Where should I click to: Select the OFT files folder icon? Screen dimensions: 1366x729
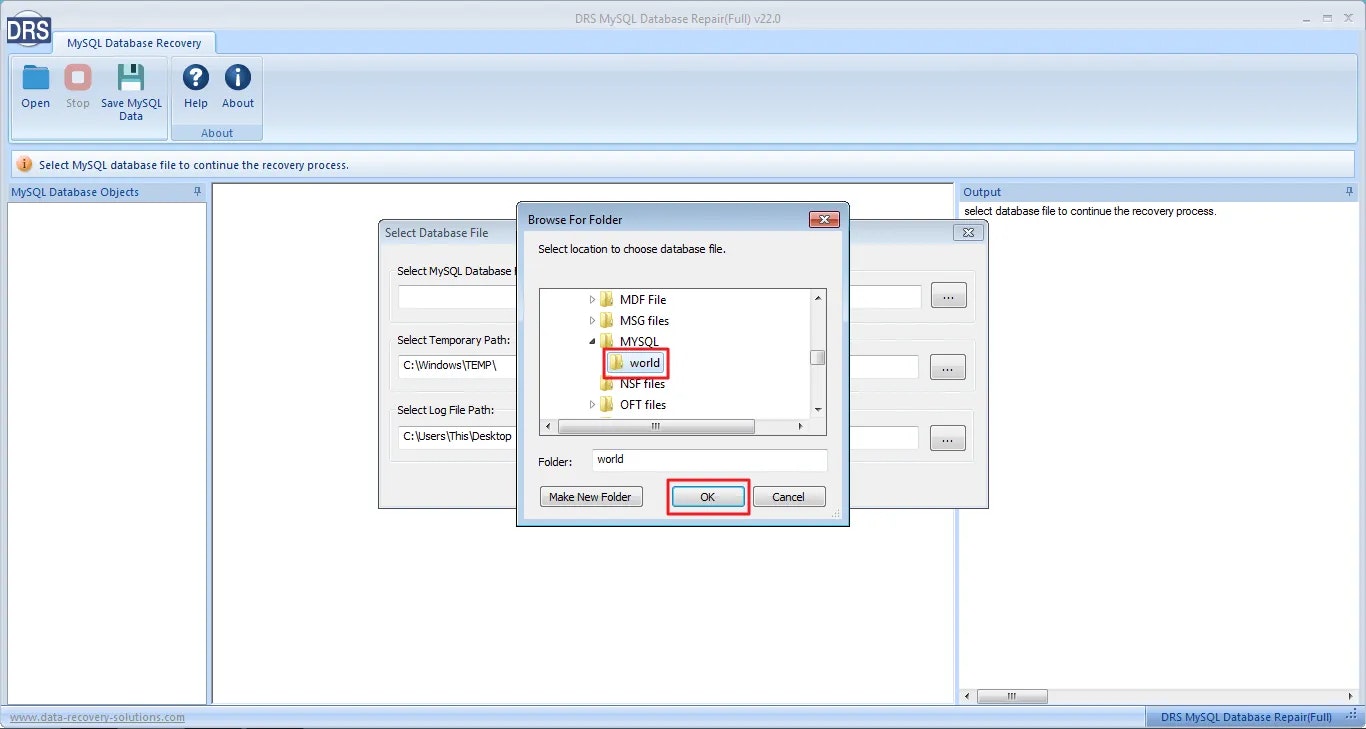coord(606,404)
